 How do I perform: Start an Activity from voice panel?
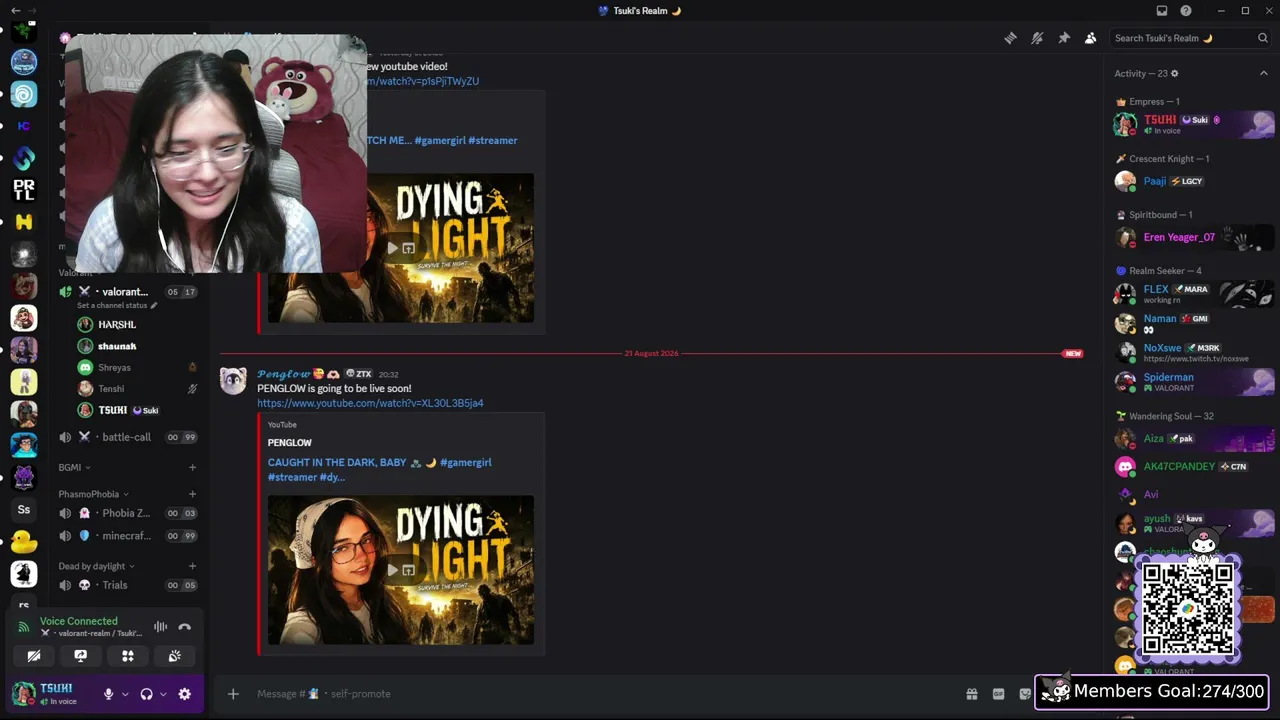[x=128, y=656]
